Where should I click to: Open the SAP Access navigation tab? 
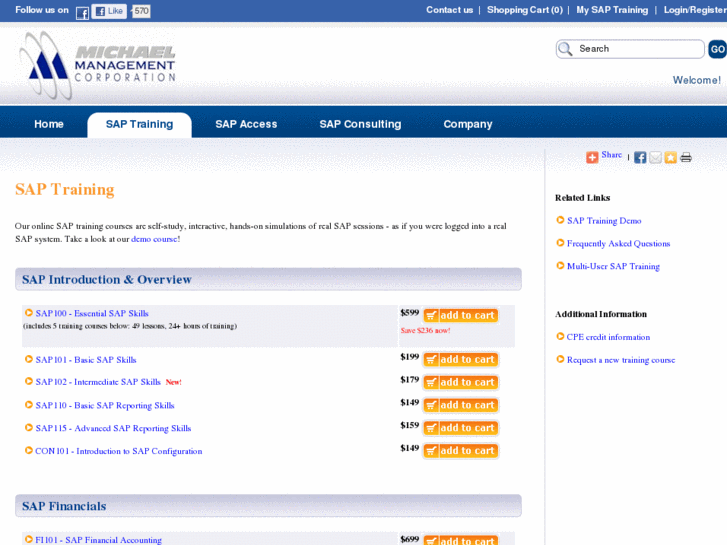pos(246,124)
